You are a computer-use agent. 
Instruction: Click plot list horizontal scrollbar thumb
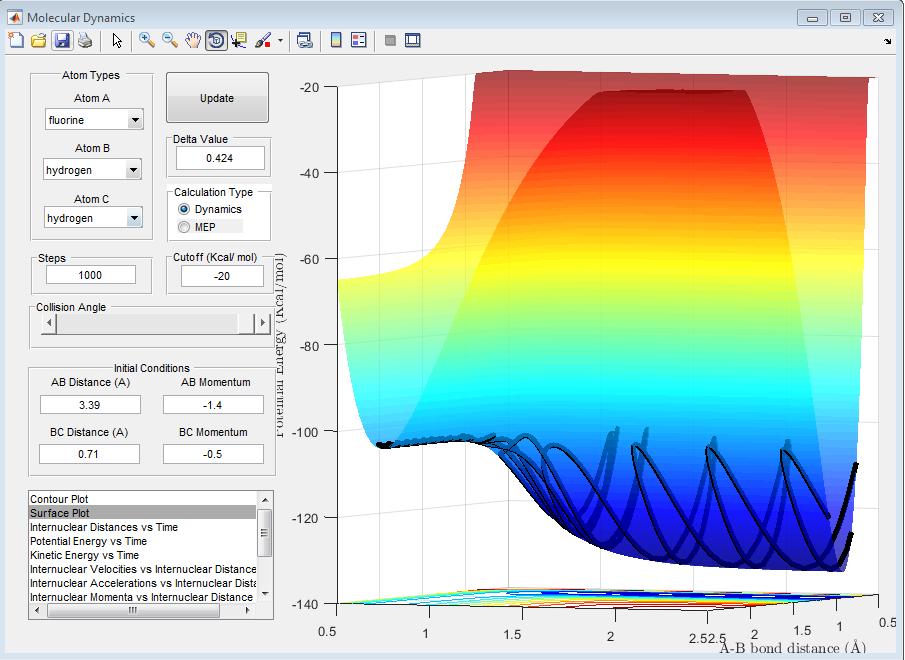click(133, 610)
